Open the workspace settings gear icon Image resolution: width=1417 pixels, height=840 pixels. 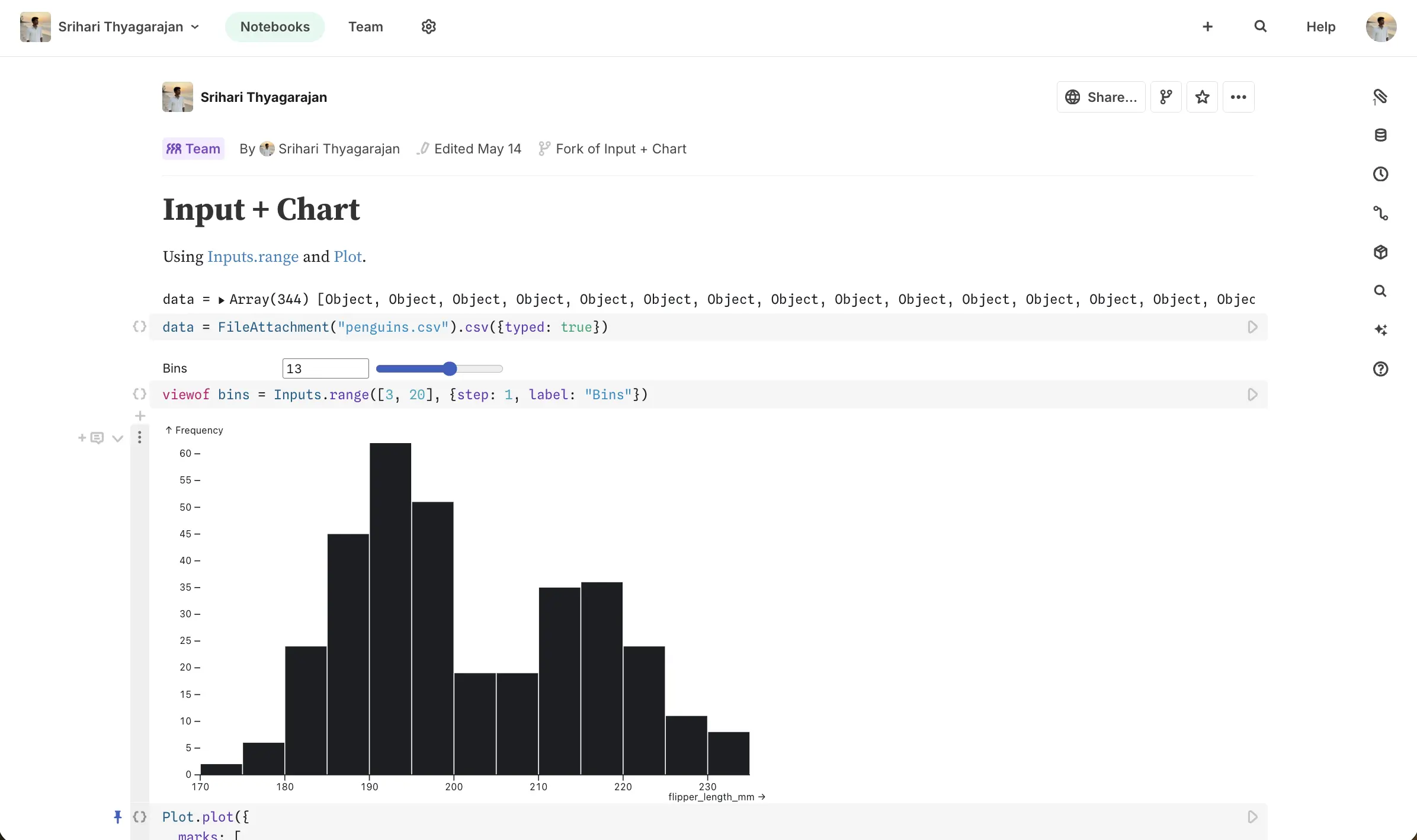click(x=428, y=27)
